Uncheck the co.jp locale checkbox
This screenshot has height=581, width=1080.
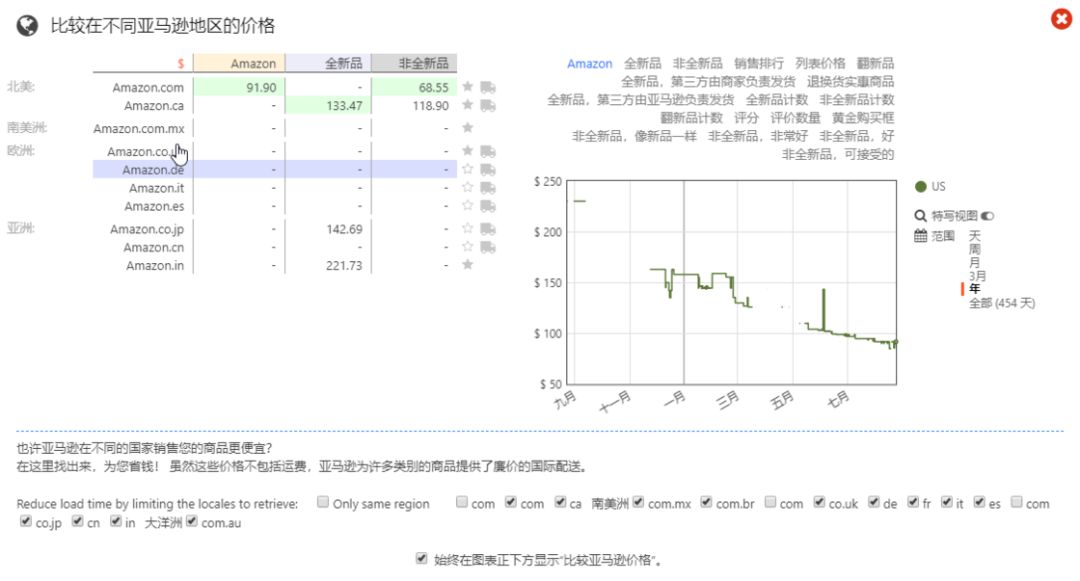click(25, 521)
